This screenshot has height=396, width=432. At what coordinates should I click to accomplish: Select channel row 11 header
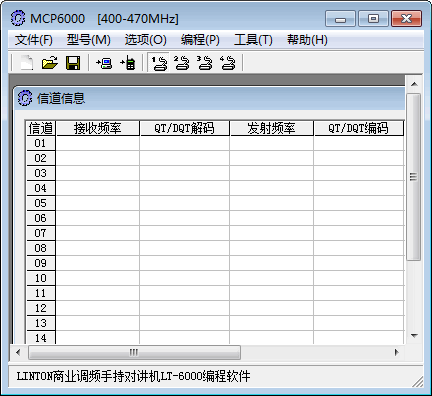[x=41, y=293]
